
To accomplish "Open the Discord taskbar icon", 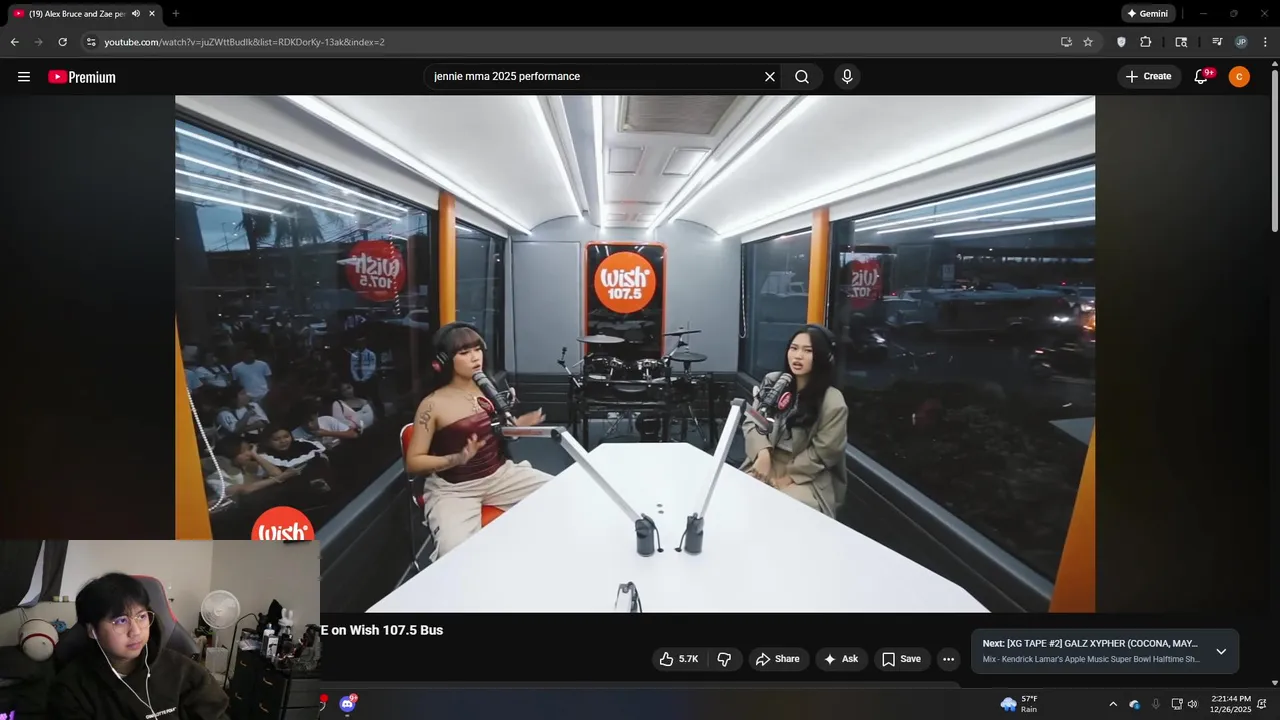I will [x=347, y=704].
